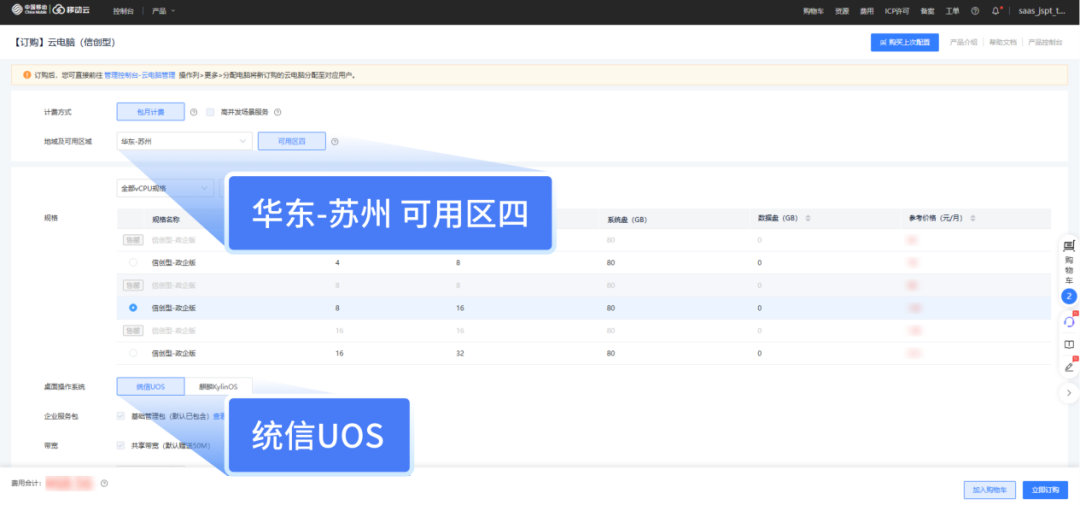The width and height of the screenshot is (1080, 505).
Task: Toggle the 共享带宽 checkbox
Action: 121,446
